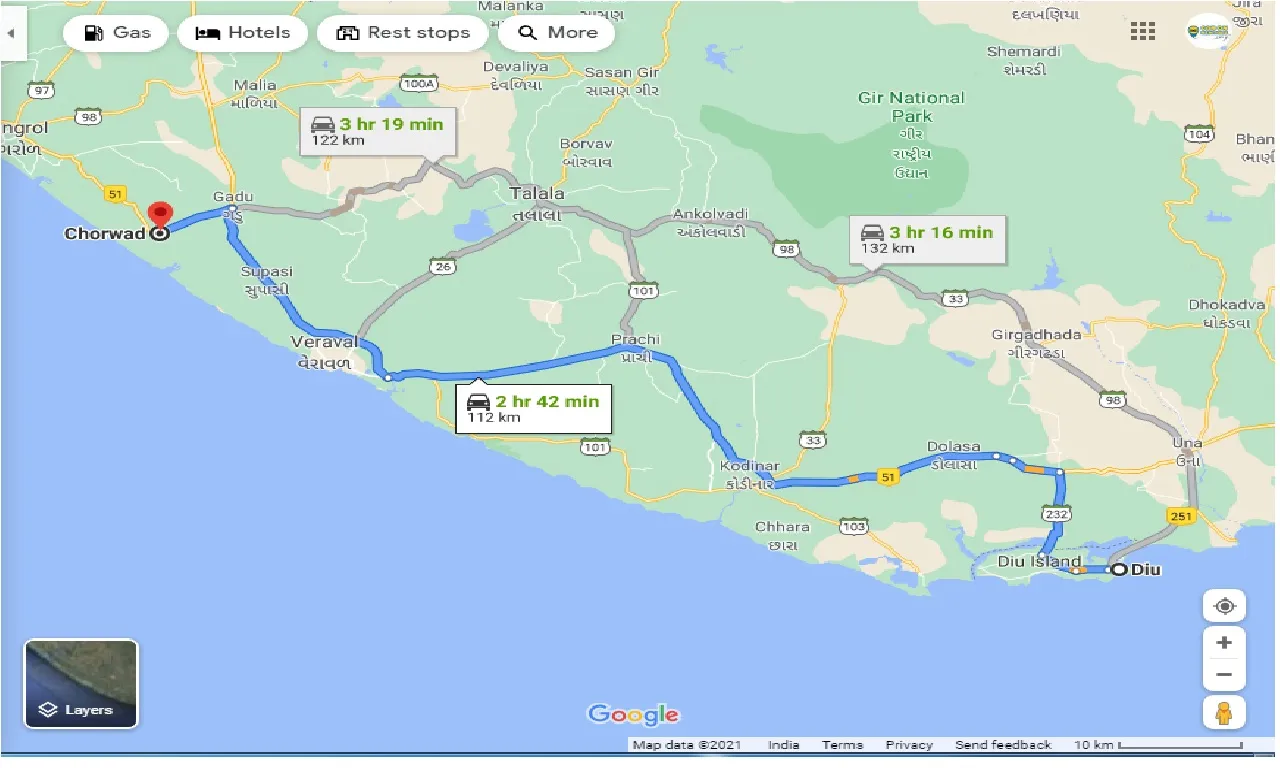Image resolution: width=1280 pixels, height=768 pixels.
Task: Select the Hotels bed icon
Action: (208, 32)
